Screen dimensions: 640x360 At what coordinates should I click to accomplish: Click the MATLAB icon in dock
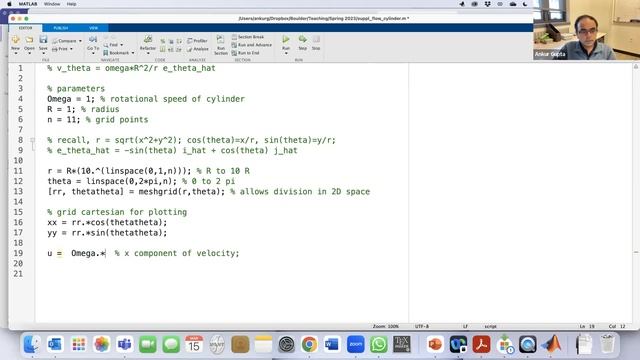coord(551,344)
